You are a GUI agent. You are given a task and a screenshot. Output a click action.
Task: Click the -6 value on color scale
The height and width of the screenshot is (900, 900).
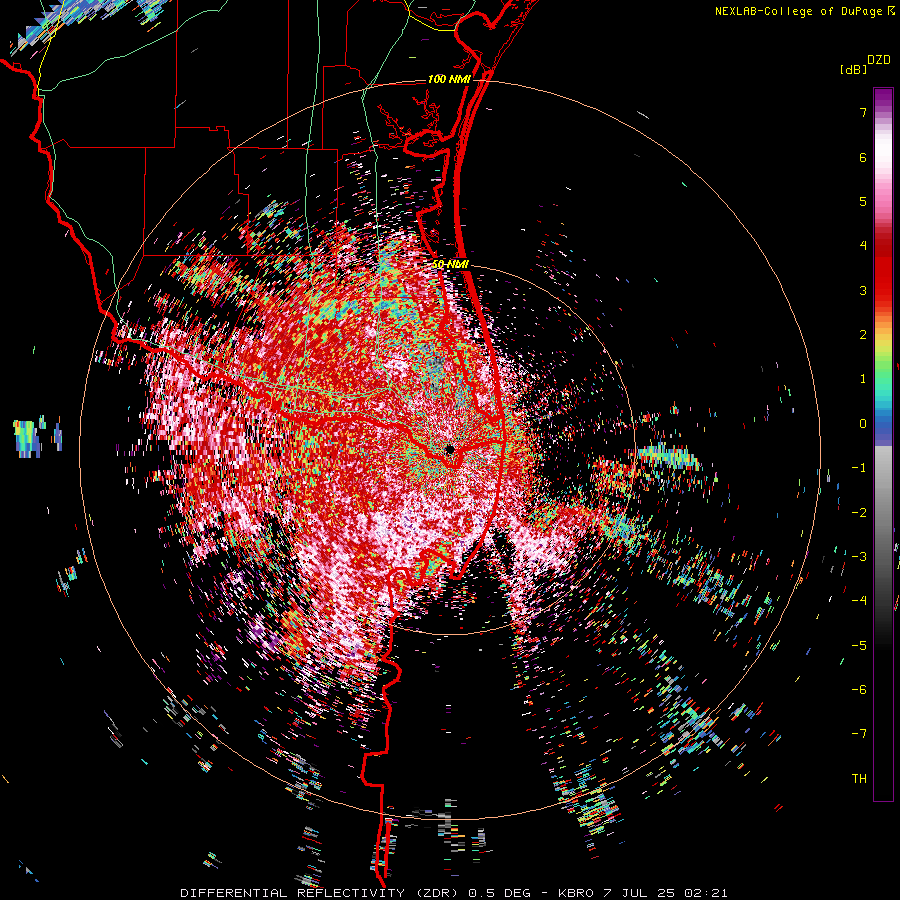click(859, 690)
